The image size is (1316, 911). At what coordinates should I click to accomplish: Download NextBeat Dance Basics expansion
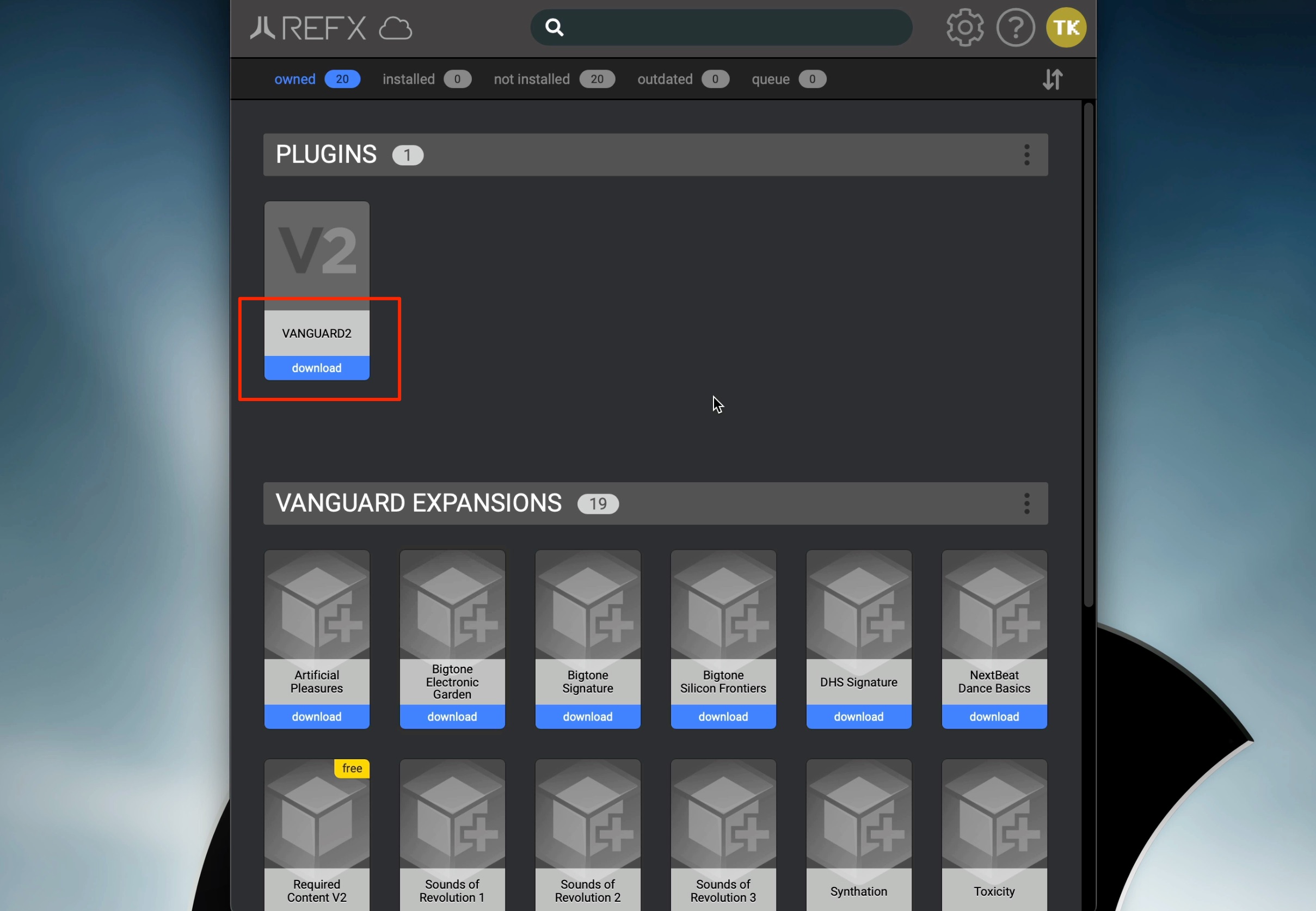click(994, 717)
